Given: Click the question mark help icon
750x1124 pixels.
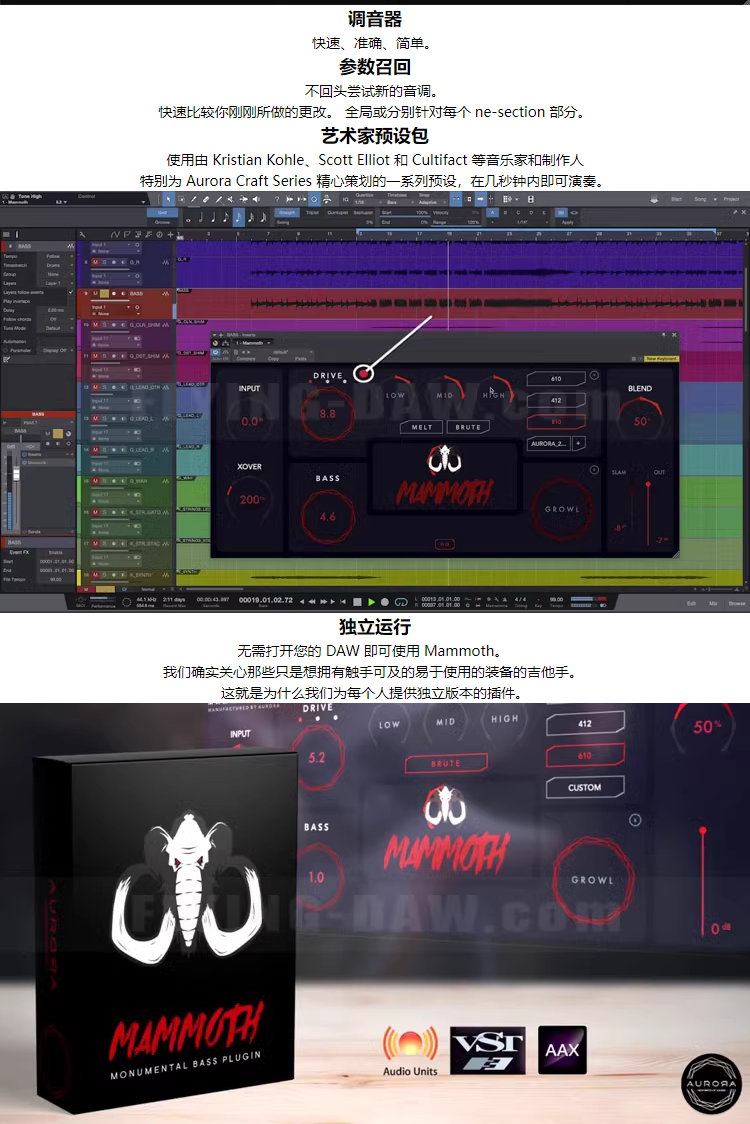Looking at the screenshot, I should point(277,199).
